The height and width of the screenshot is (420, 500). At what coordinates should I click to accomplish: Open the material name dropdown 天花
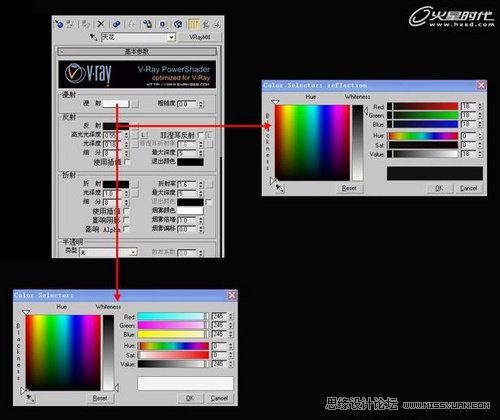pos(171,37)
